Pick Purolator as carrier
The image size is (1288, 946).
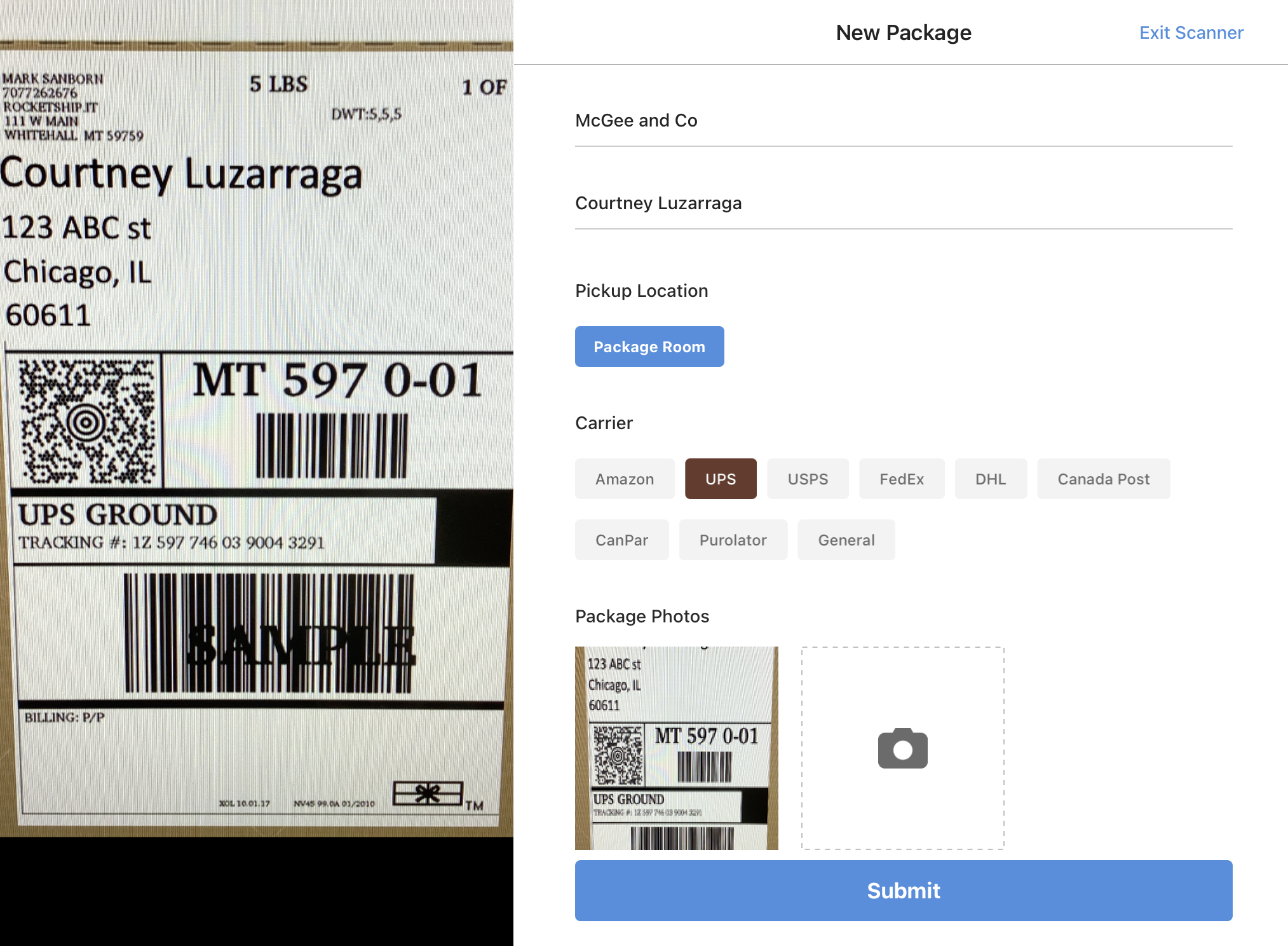[x=733, y=540]
